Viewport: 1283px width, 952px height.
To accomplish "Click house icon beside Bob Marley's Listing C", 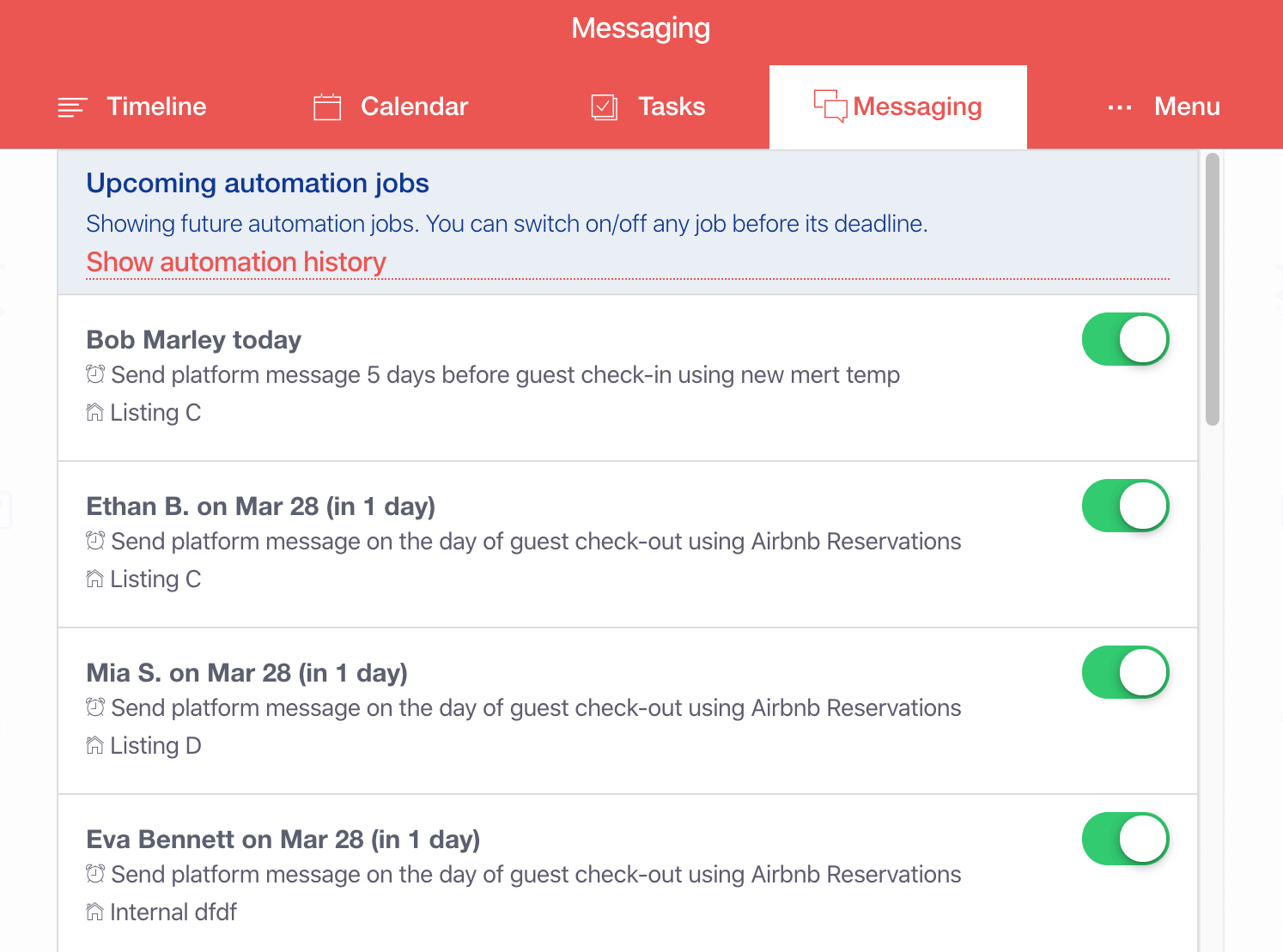I will [x=94, y=412].
